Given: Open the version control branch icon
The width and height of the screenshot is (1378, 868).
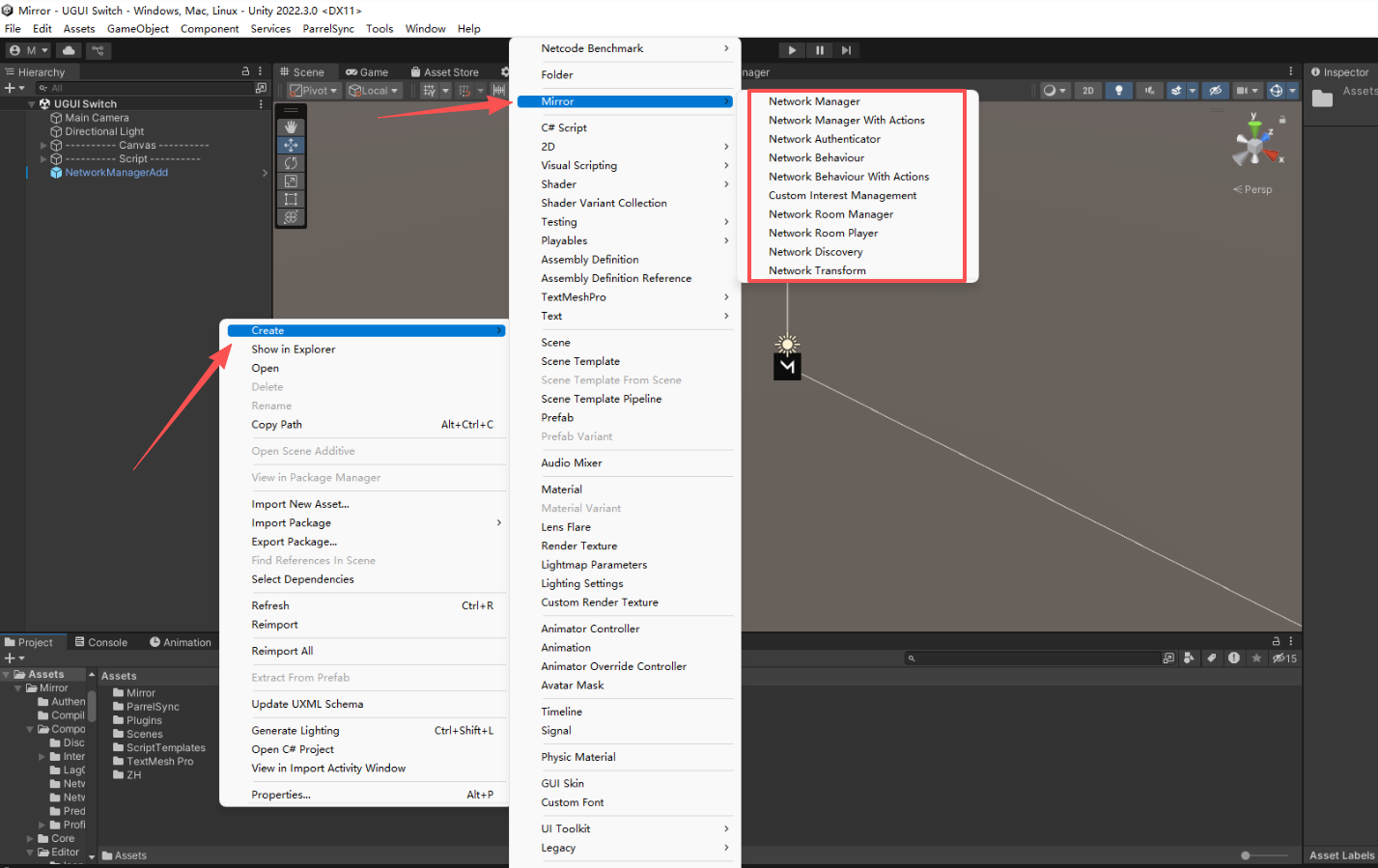Looking at the screenshot, I should click(98, 50).
